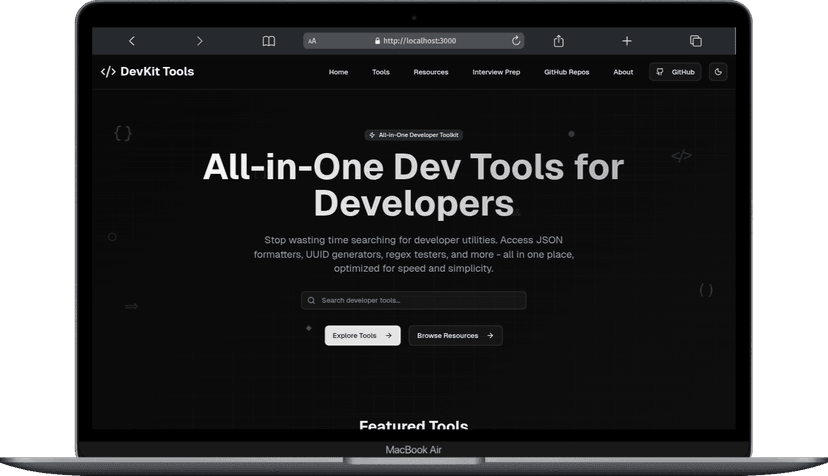The height and width of the screenshot is (476, 828).
Task: Click the main All-in-One Dev Tools heading
Action: [413, 185]
